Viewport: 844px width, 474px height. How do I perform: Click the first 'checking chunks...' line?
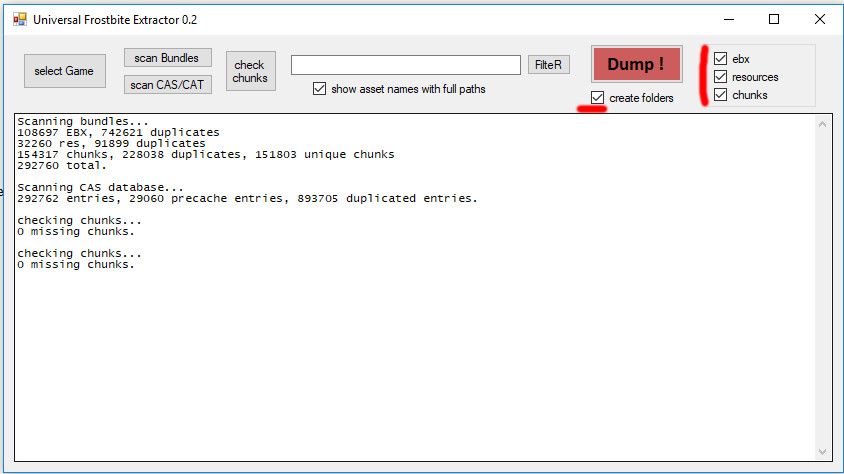[x=80, y=221]
